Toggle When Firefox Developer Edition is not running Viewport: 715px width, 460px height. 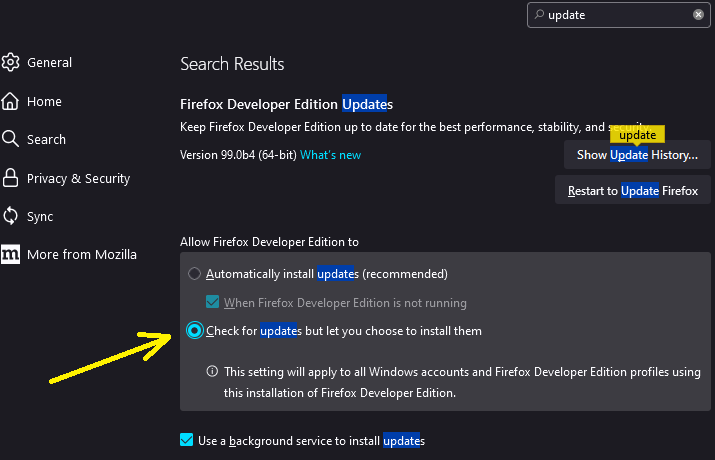pyautogui.click(x=212, y=302)
